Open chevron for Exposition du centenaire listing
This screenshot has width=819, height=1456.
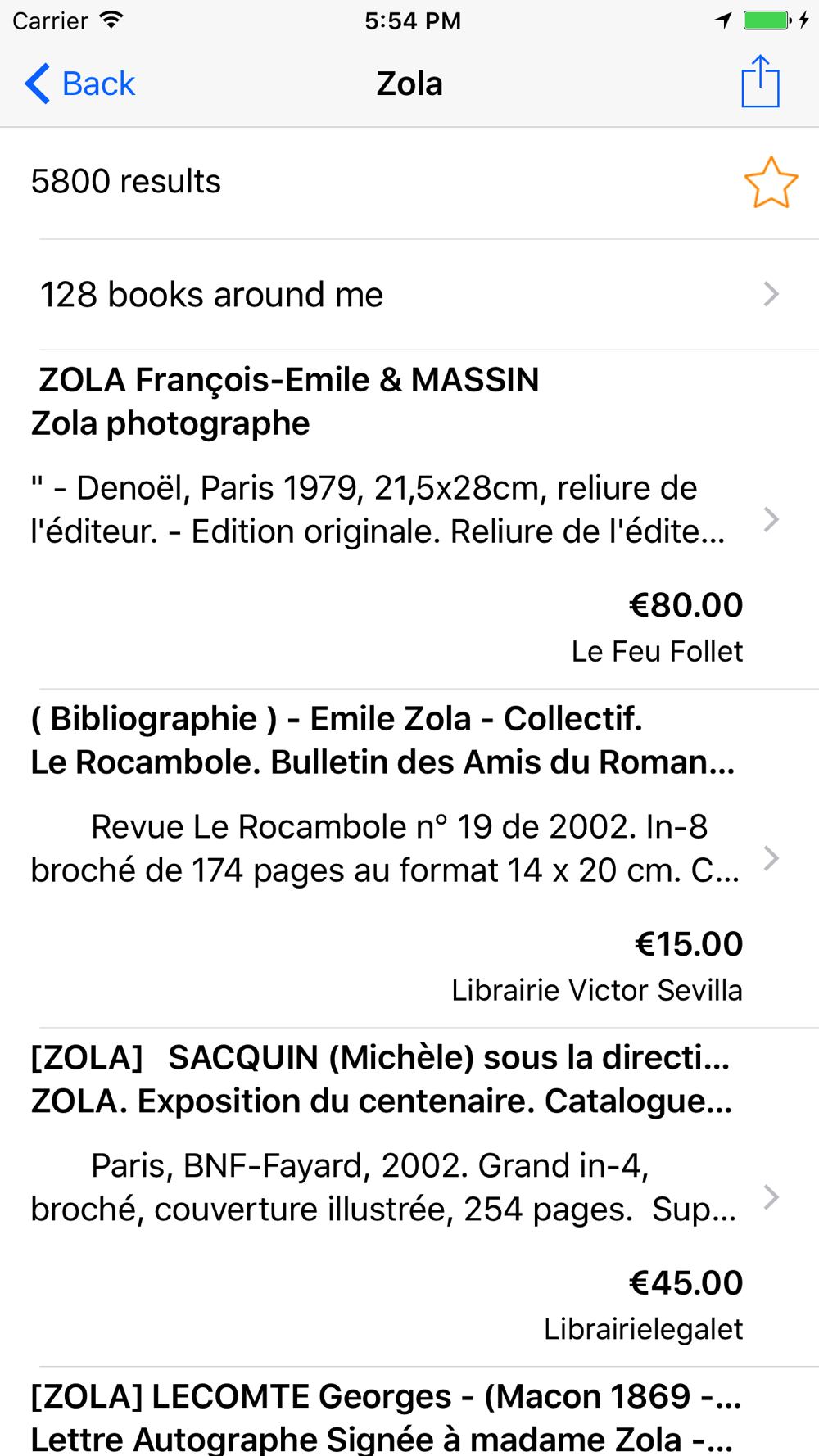pyautogui.click(x=771, y=1197)
